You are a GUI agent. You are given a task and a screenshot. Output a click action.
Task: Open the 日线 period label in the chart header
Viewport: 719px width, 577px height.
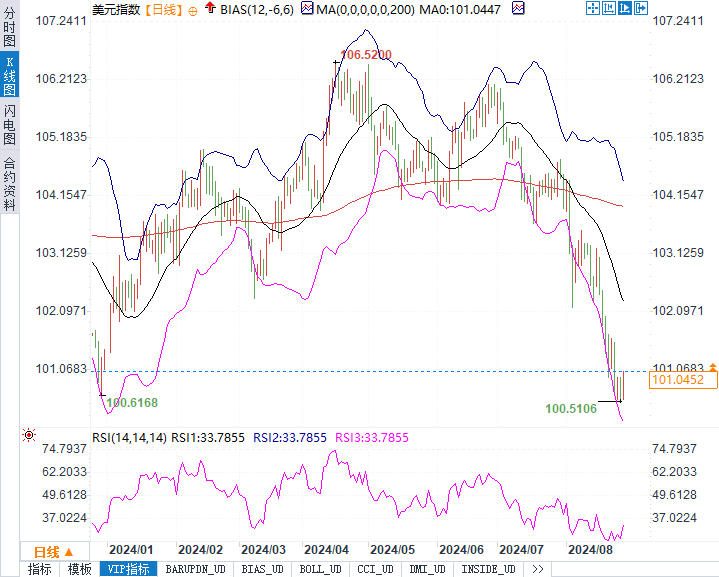[164, 10]
